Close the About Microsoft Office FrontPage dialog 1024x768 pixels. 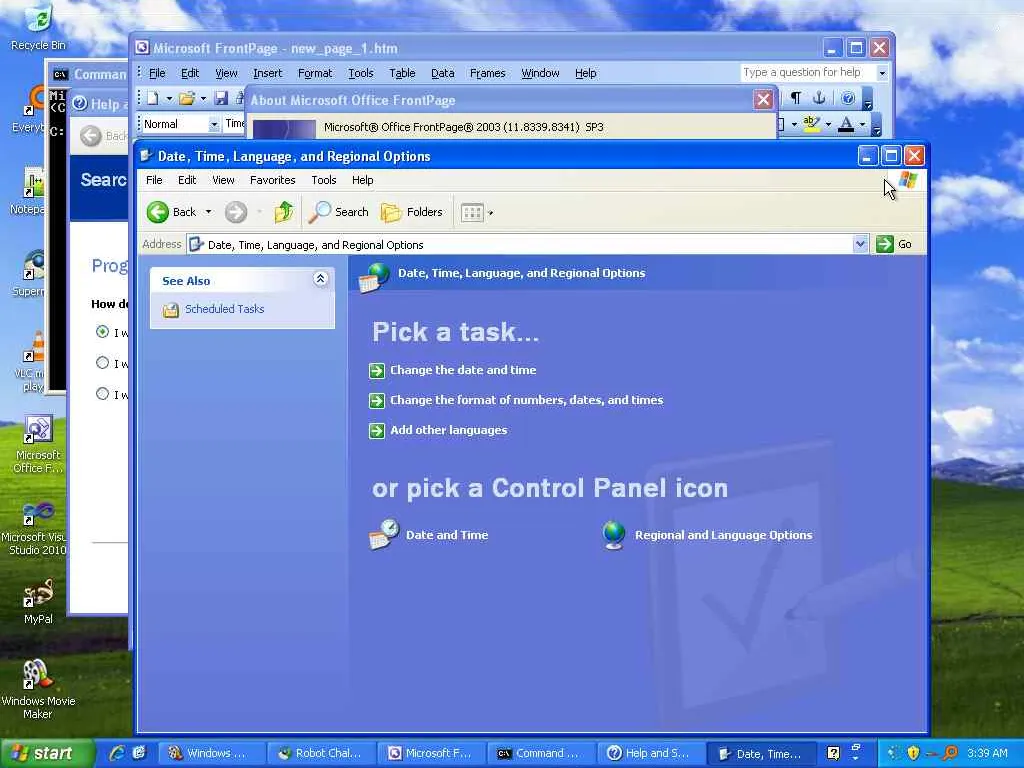pos(763,99)
